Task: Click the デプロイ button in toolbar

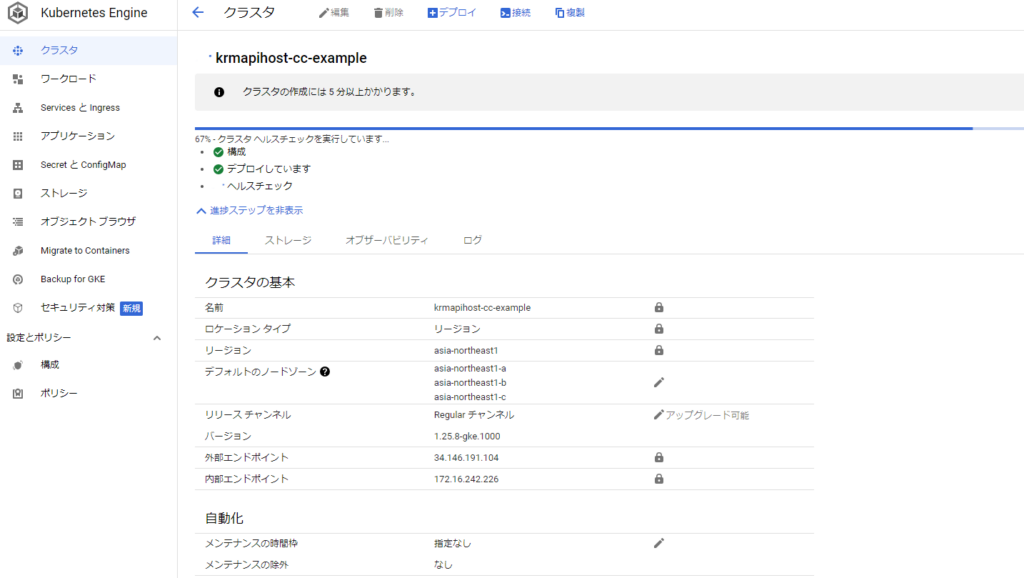Action: (x=452, y=13)
